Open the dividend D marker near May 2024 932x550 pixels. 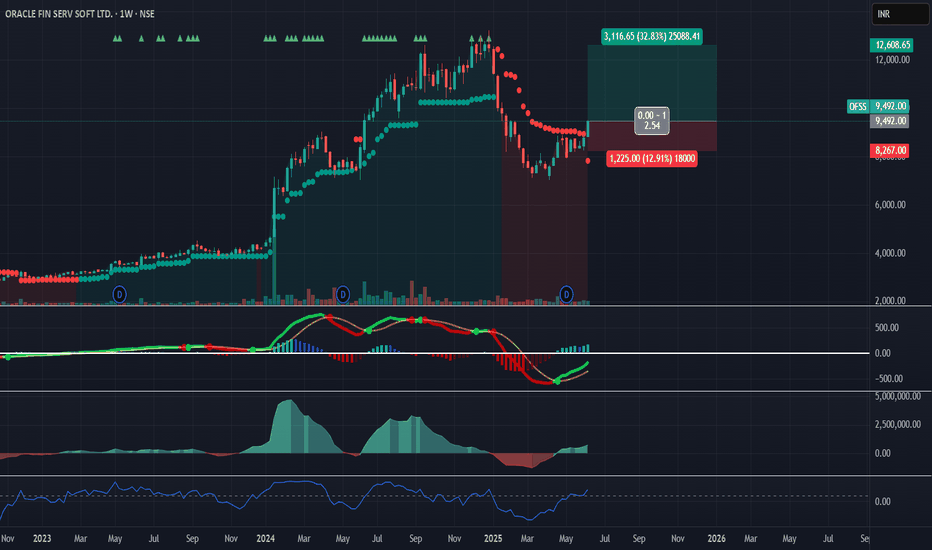point(342,294)
